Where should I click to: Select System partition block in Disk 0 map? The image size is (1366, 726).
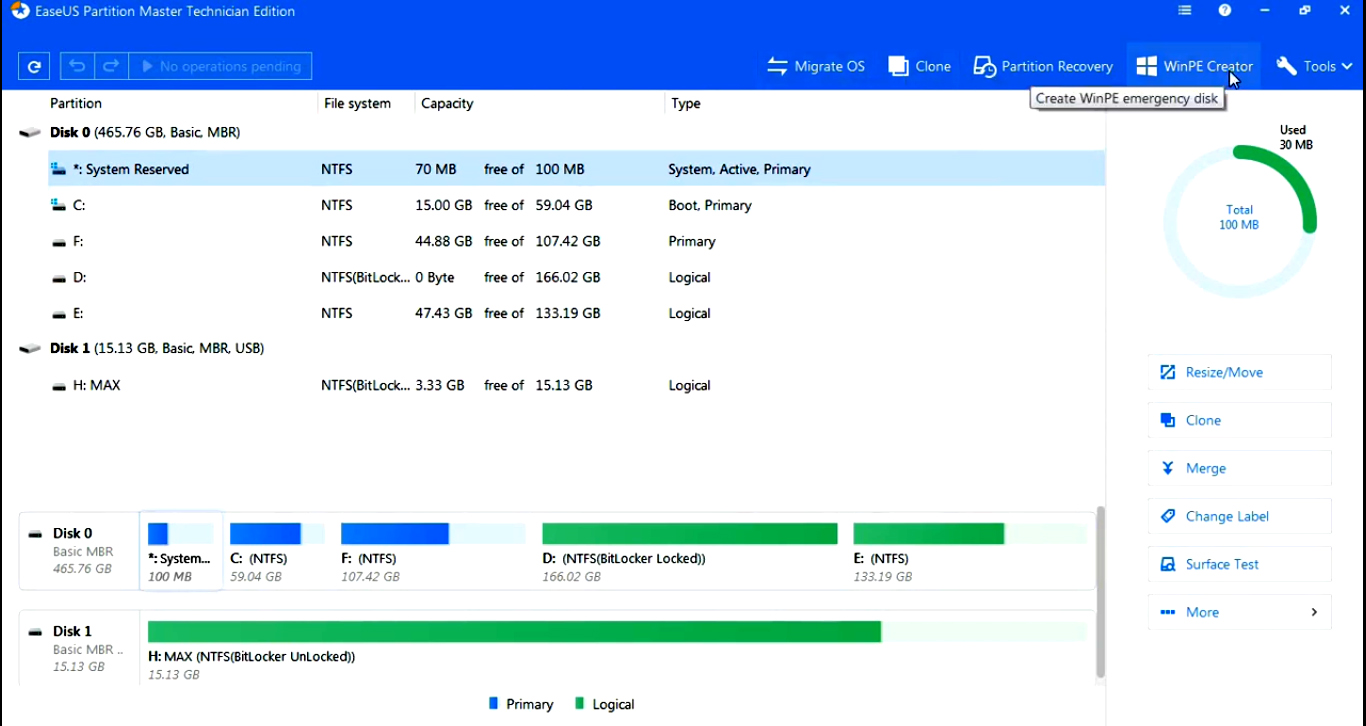click(x=181, y=550)
